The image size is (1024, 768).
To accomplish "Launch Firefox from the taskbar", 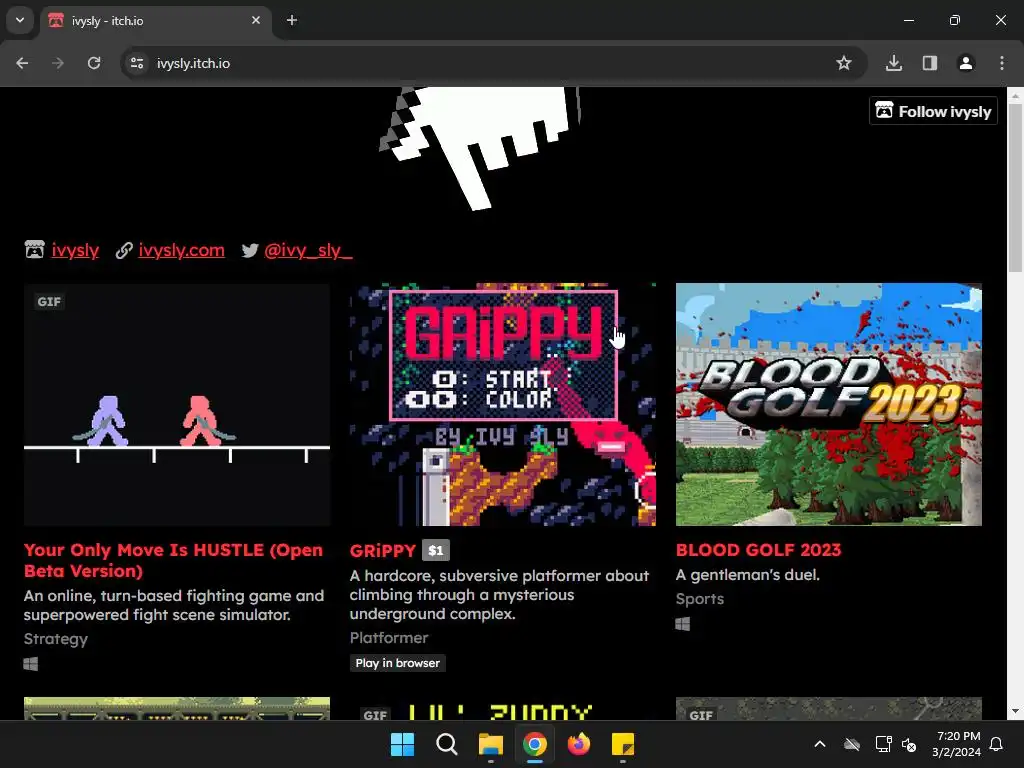I will click(579, 744).
